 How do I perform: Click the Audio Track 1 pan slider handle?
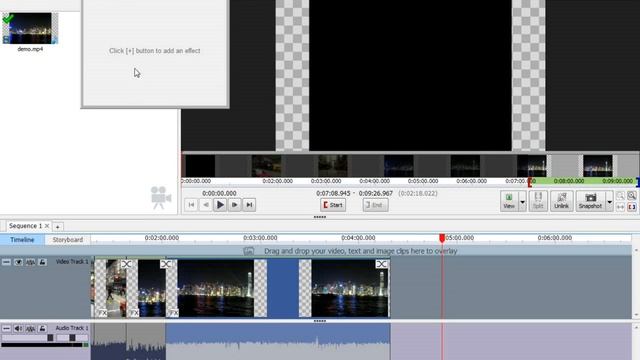point(72,338)
